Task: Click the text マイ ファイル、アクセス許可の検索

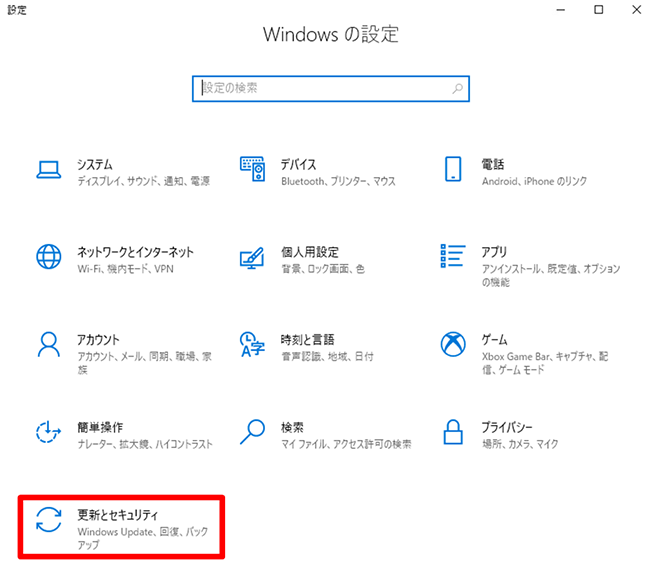Action: pos(346,444)
